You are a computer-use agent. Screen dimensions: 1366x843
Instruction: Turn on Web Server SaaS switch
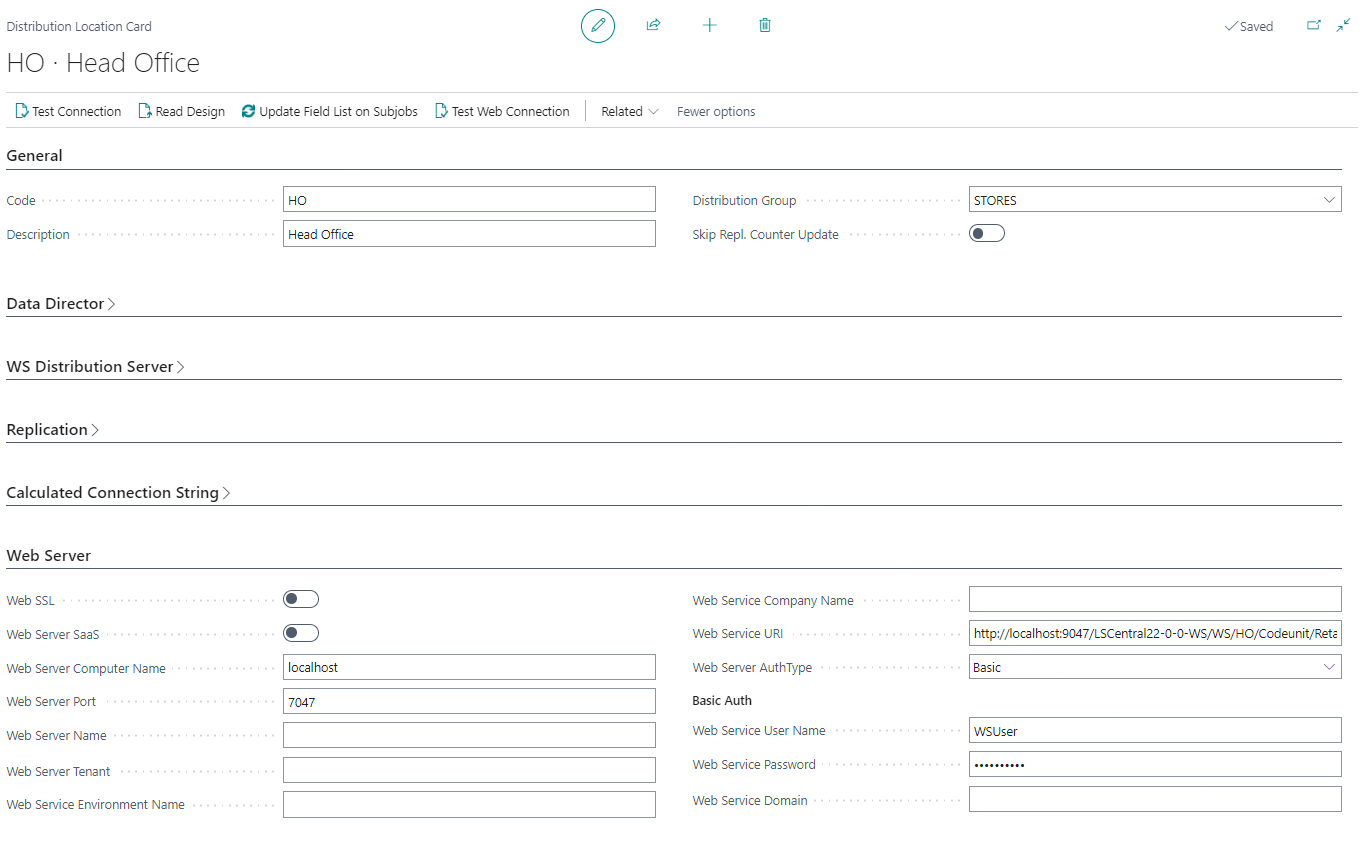tap(300, 633)
